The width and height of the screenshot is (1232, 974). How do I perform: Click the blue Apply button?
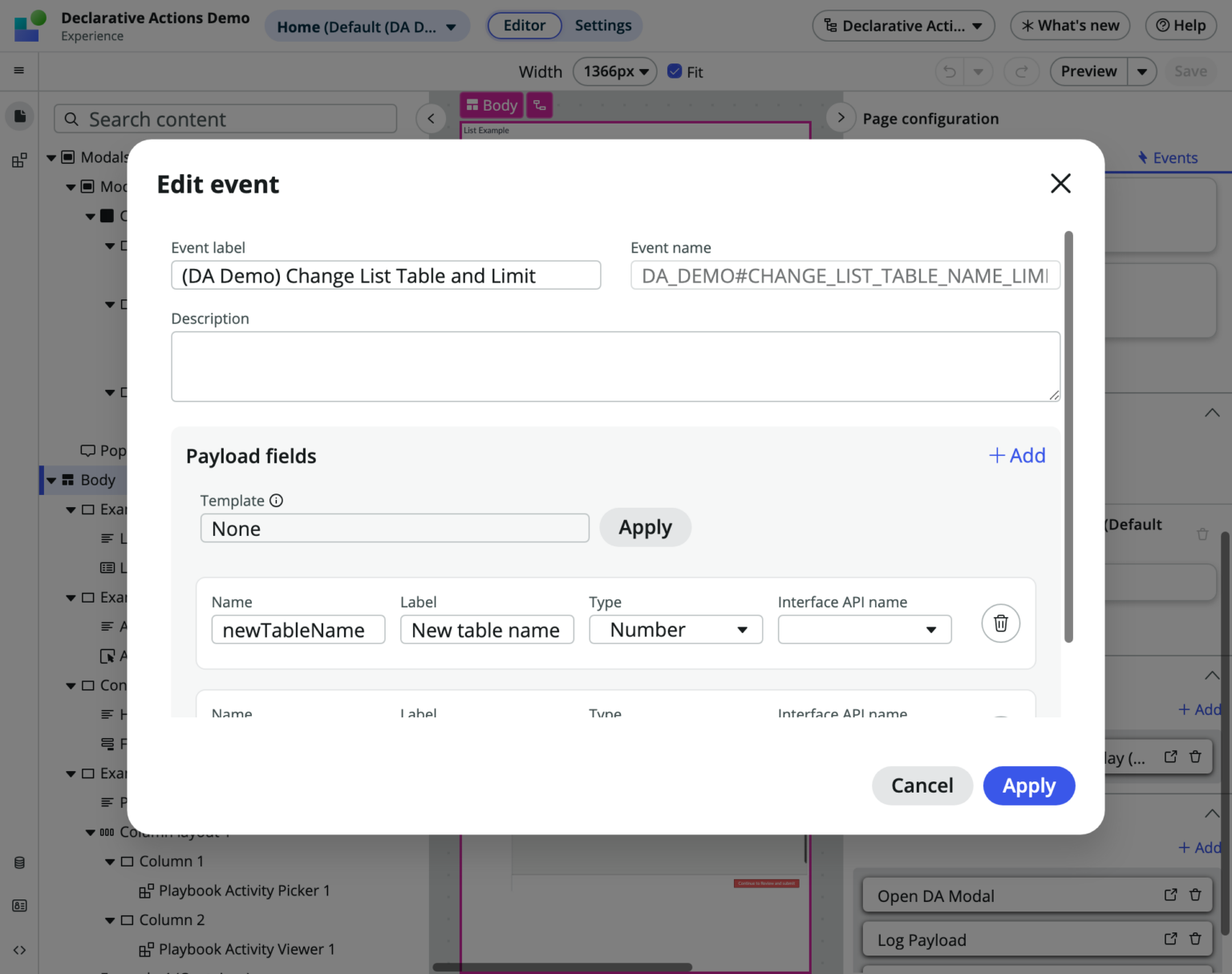1029,785
